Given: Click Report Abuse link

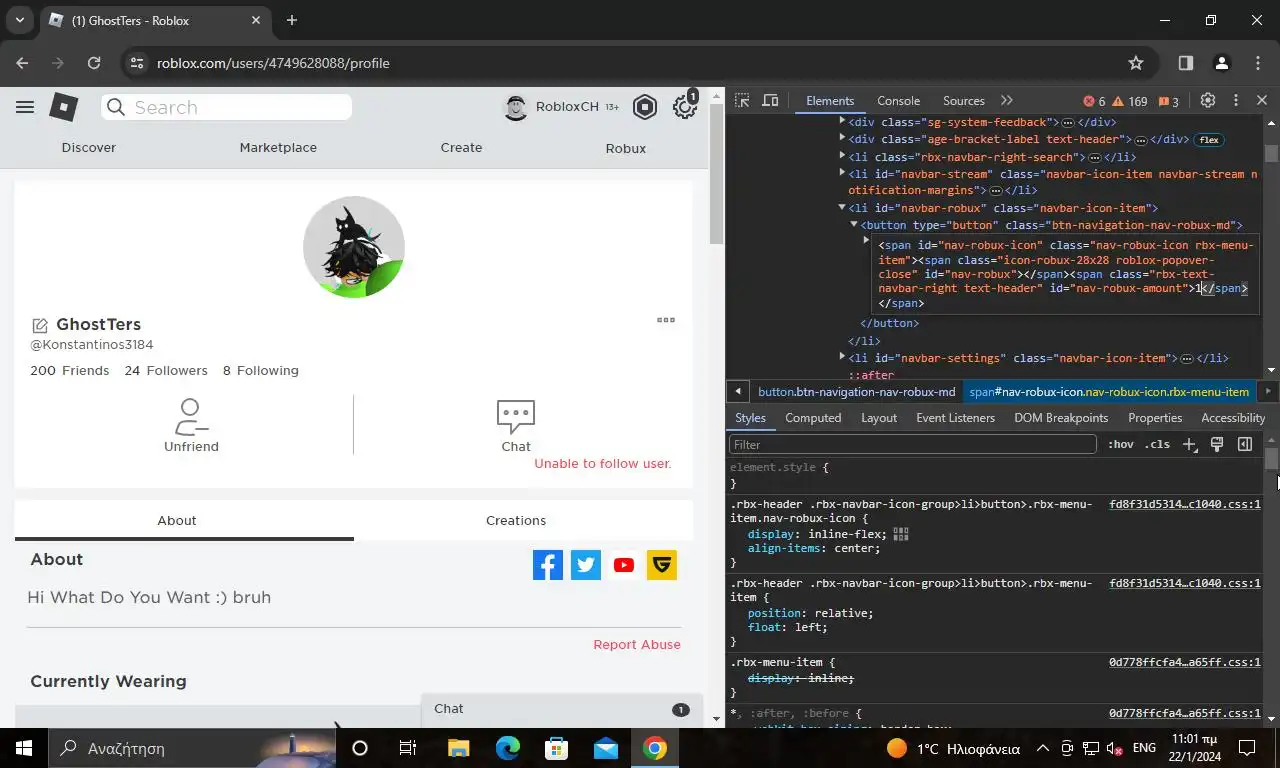Looking at the screenshot, I should 637,645.
